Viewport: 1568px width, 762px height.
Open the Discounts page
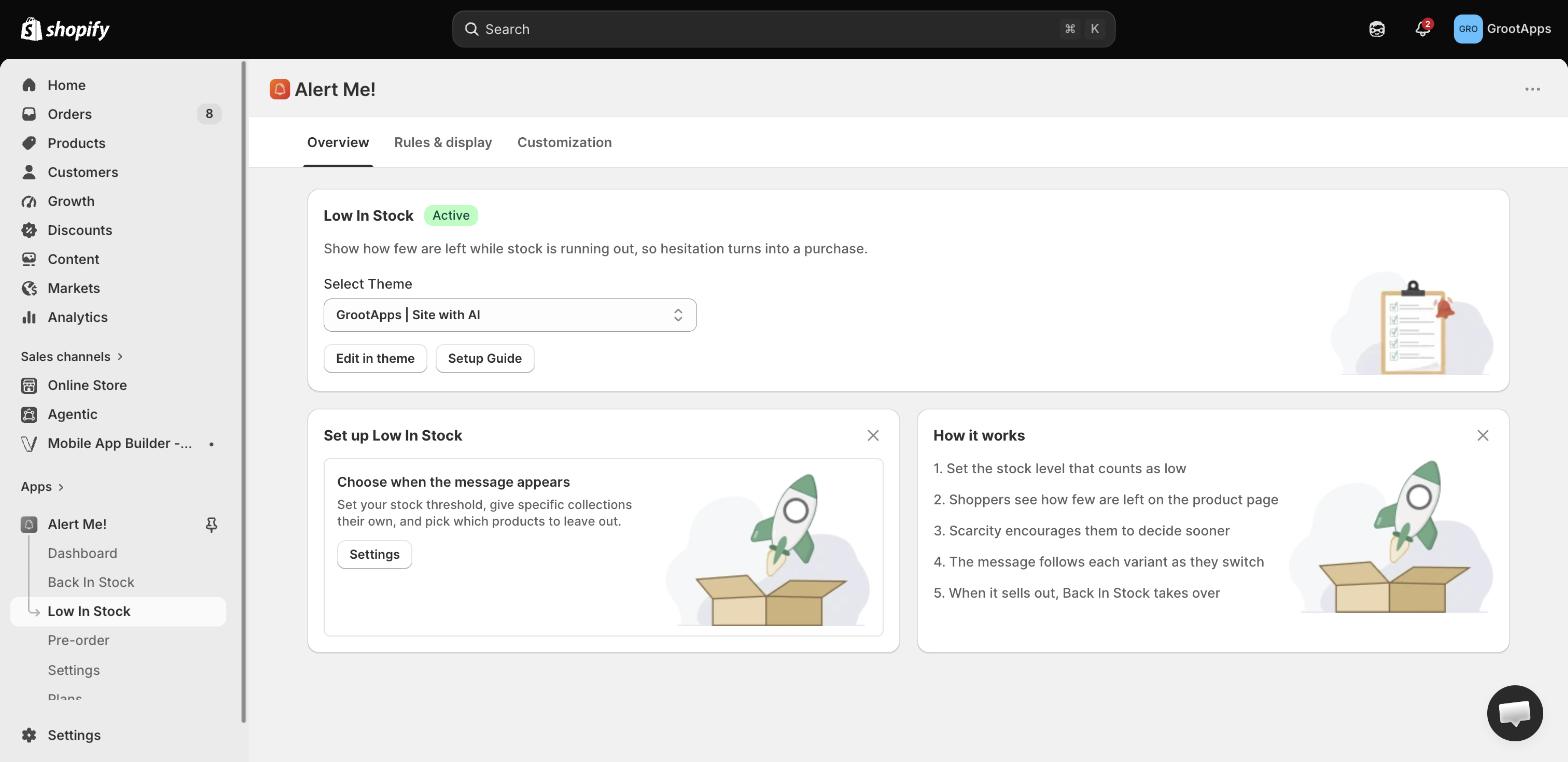pos(80,230)
